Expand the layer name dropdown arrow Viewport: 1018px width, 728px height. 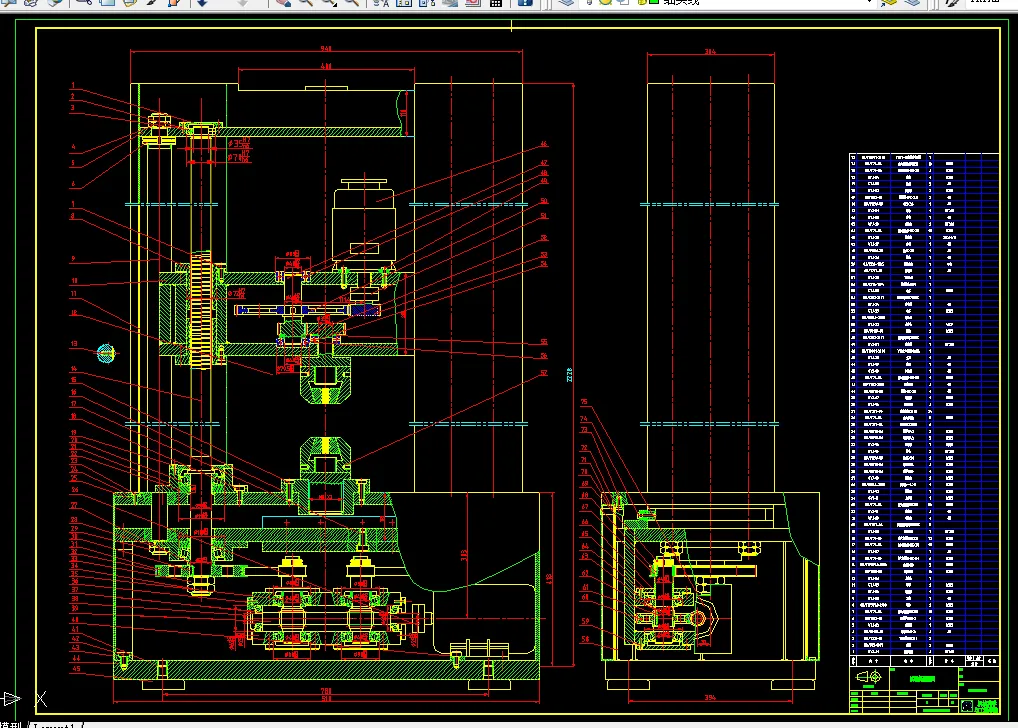click(x=869, y=3)
